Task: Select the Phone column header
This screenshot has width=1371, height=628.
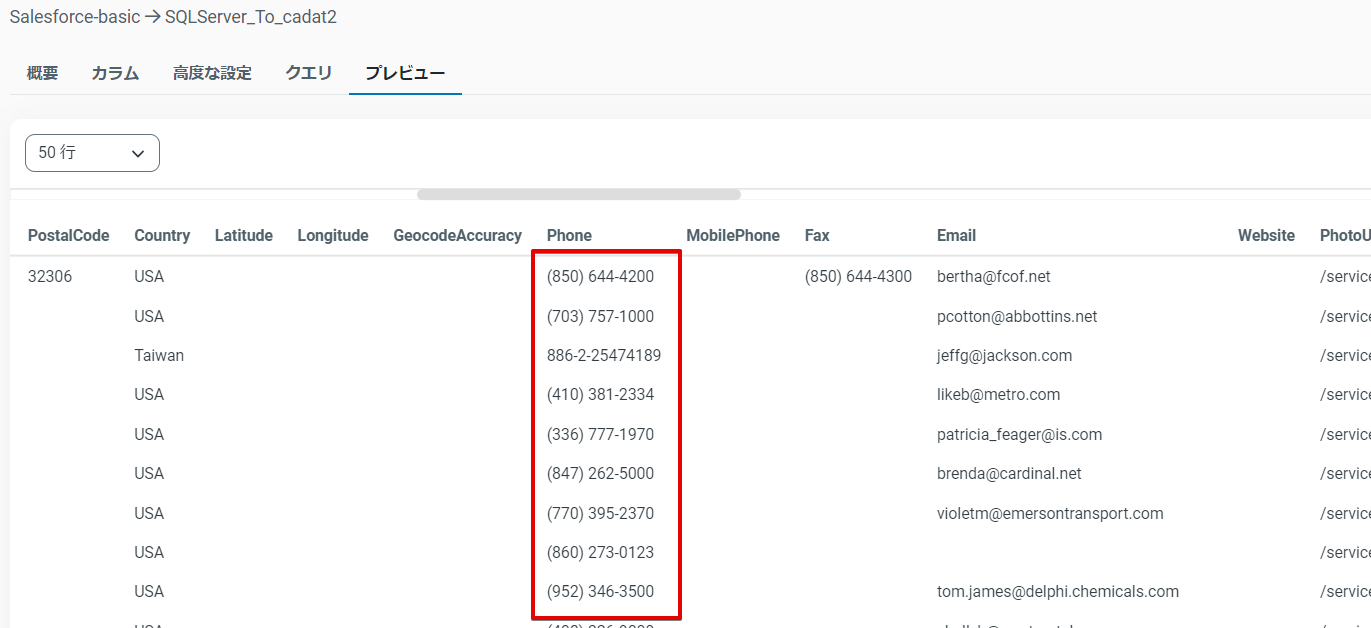Action: [569, 236]
